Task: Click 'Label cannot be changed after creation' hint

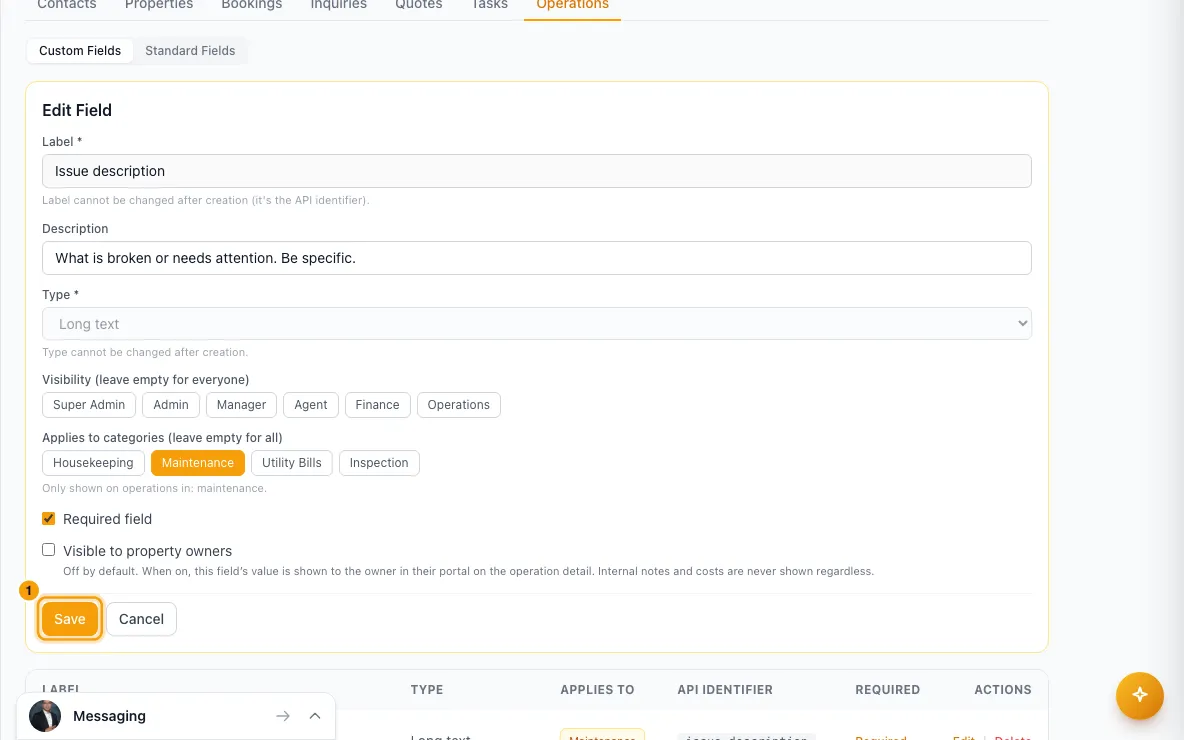Action: (205, 201)
